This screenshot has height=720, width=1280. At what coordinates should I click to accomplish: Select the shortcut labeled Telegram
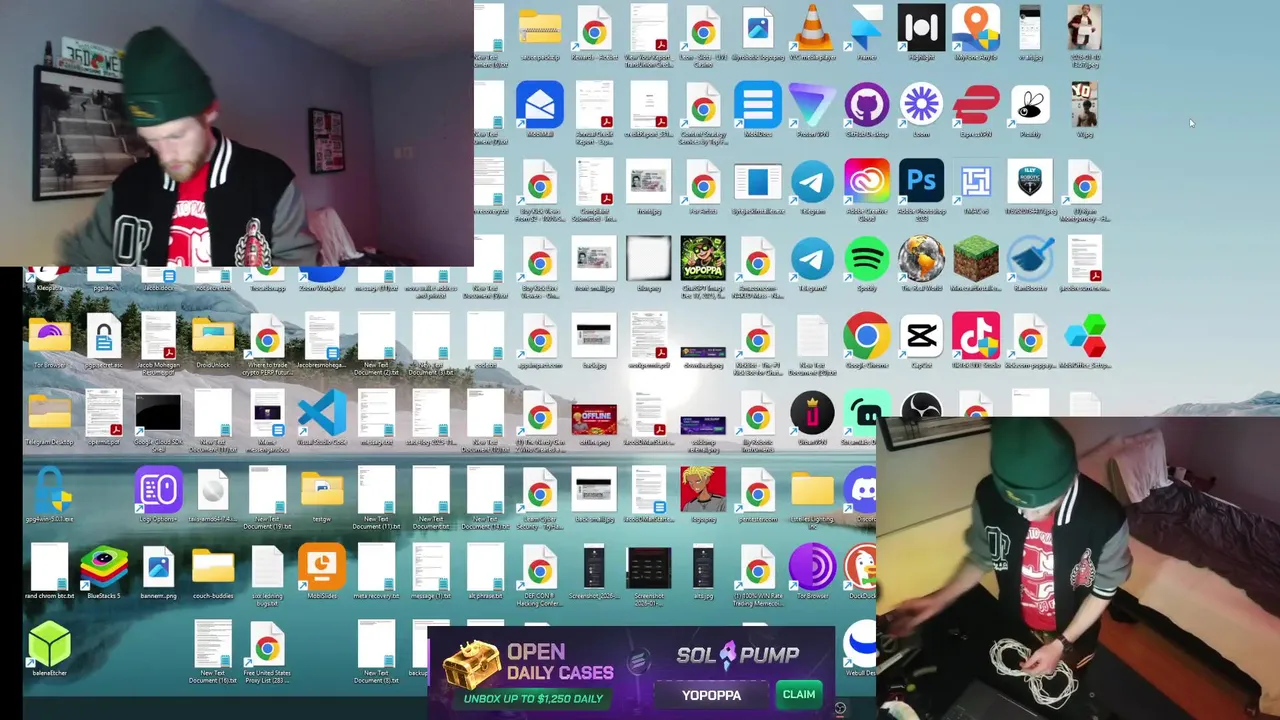[x=812, y=183]
